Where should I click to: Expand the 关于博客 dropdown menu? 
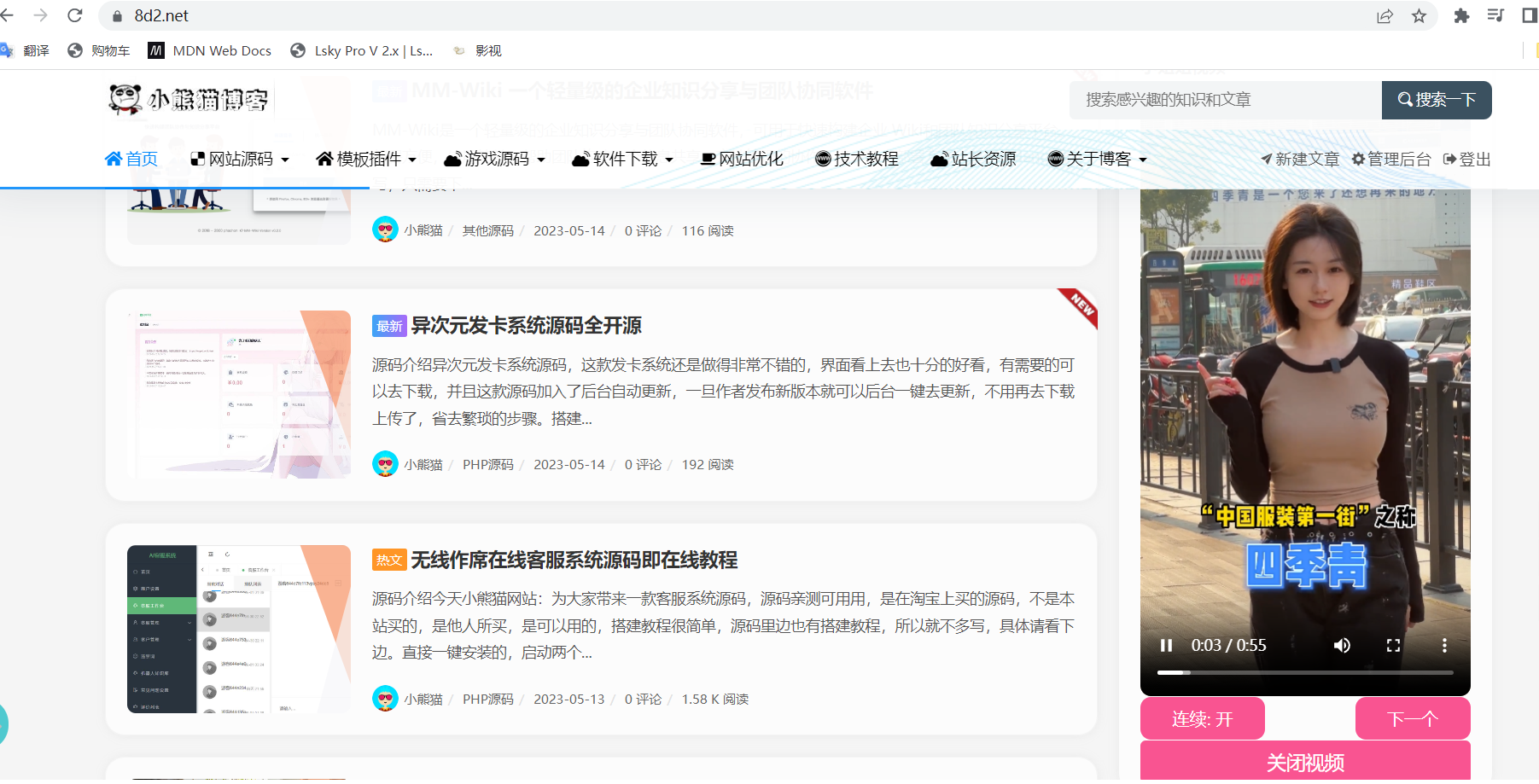(1098, 159)
